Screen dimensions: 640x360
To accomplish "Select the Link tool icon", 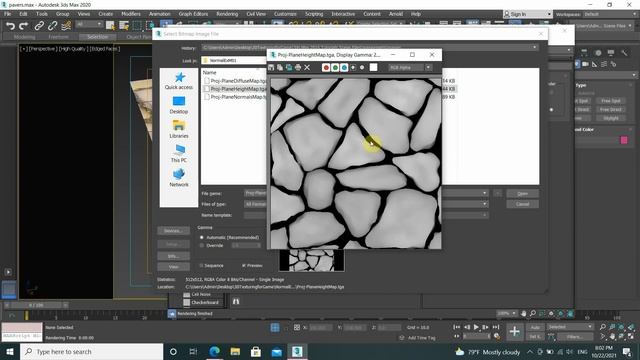I will point(39,26).
